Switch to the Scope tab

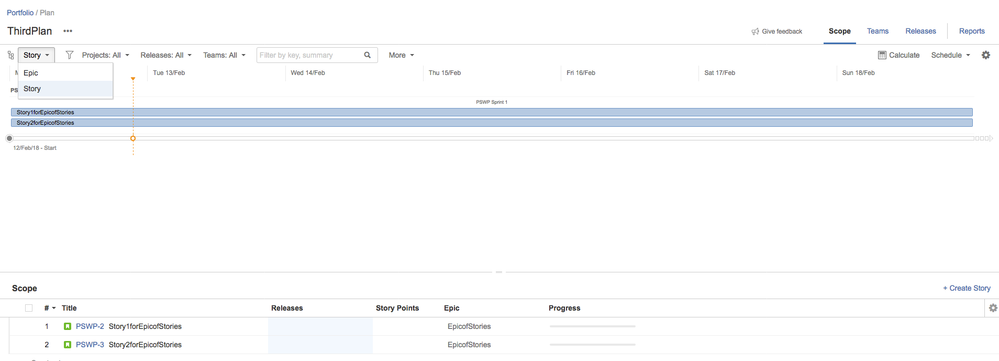[x=839, y=31]
